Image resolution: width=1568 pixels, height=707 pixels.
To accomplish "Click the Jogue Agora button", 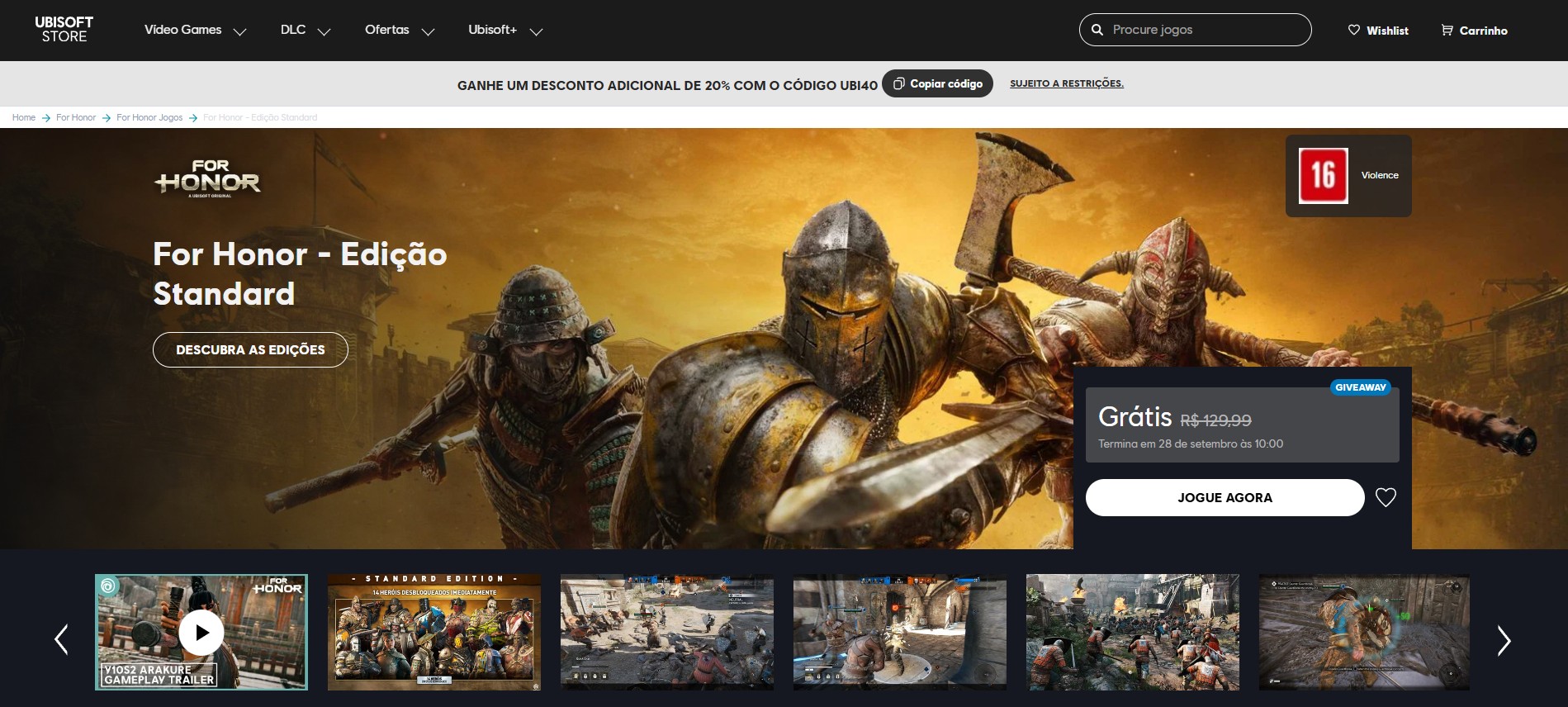I will pyautogui.click(x=1225, y=497).
